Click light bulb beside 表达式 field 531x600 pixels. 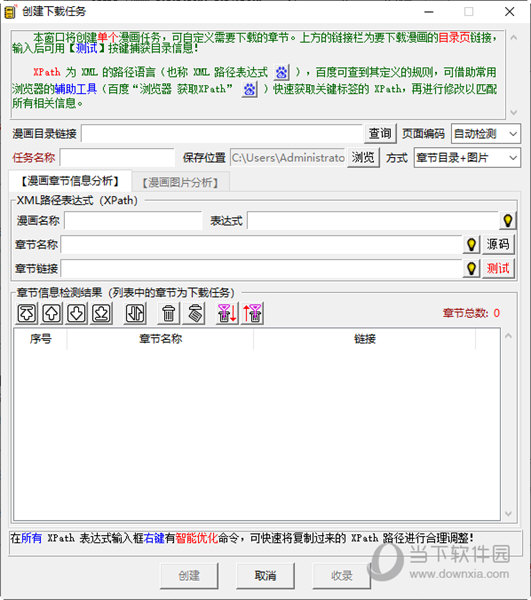(508, 220)
